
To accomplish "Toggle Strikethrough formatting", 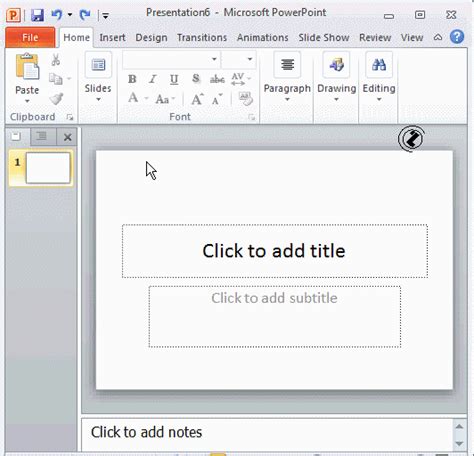I will click(x=217, y=79).
